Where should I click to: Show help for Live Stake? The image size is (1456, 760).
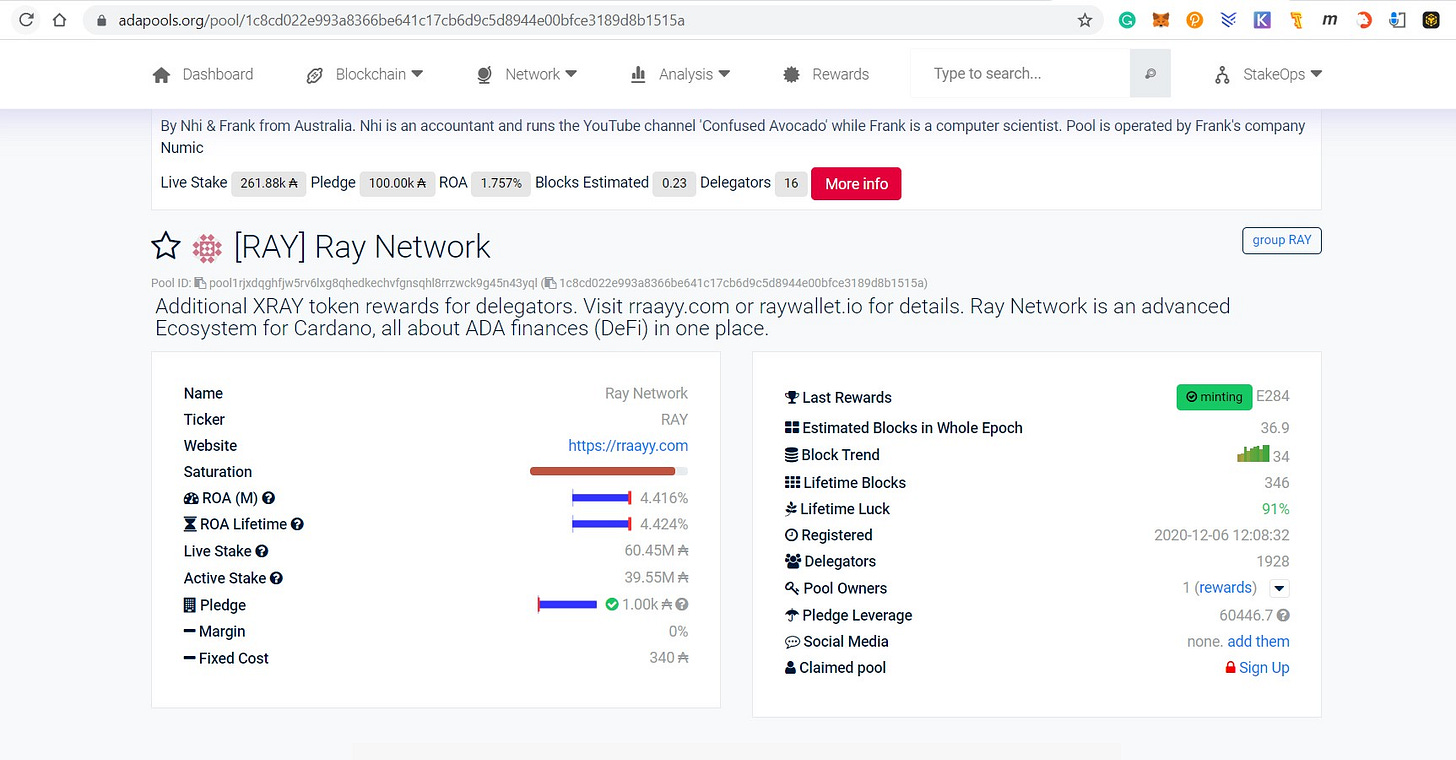click(262, 551)
